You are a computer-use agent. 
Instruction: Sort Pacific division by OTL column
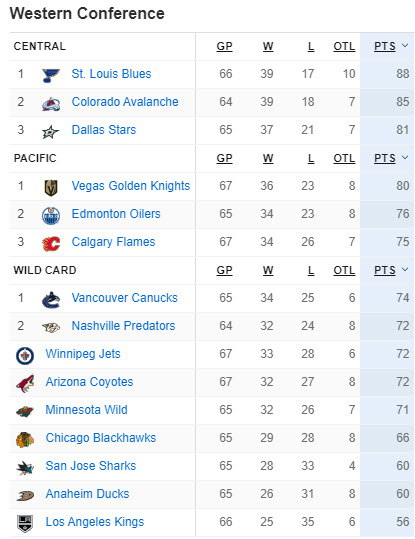tap(344, 158)
